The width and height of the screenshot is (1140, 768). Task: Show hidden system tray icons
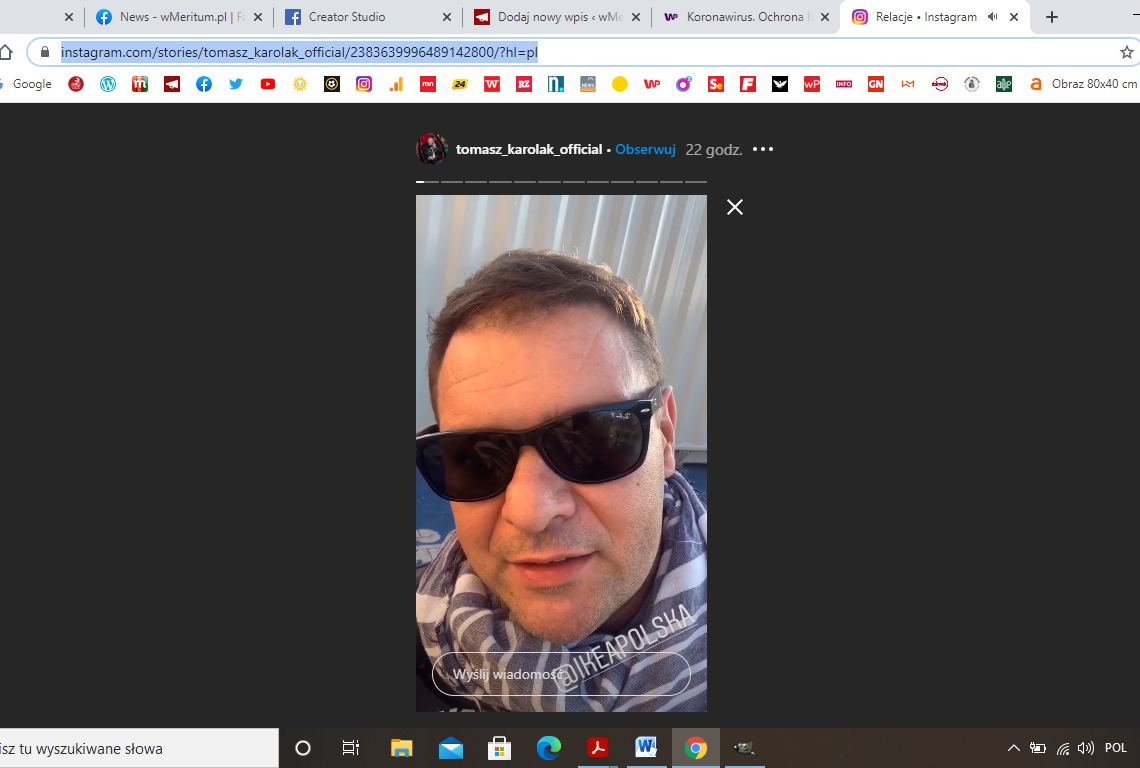click(1013, 748)
